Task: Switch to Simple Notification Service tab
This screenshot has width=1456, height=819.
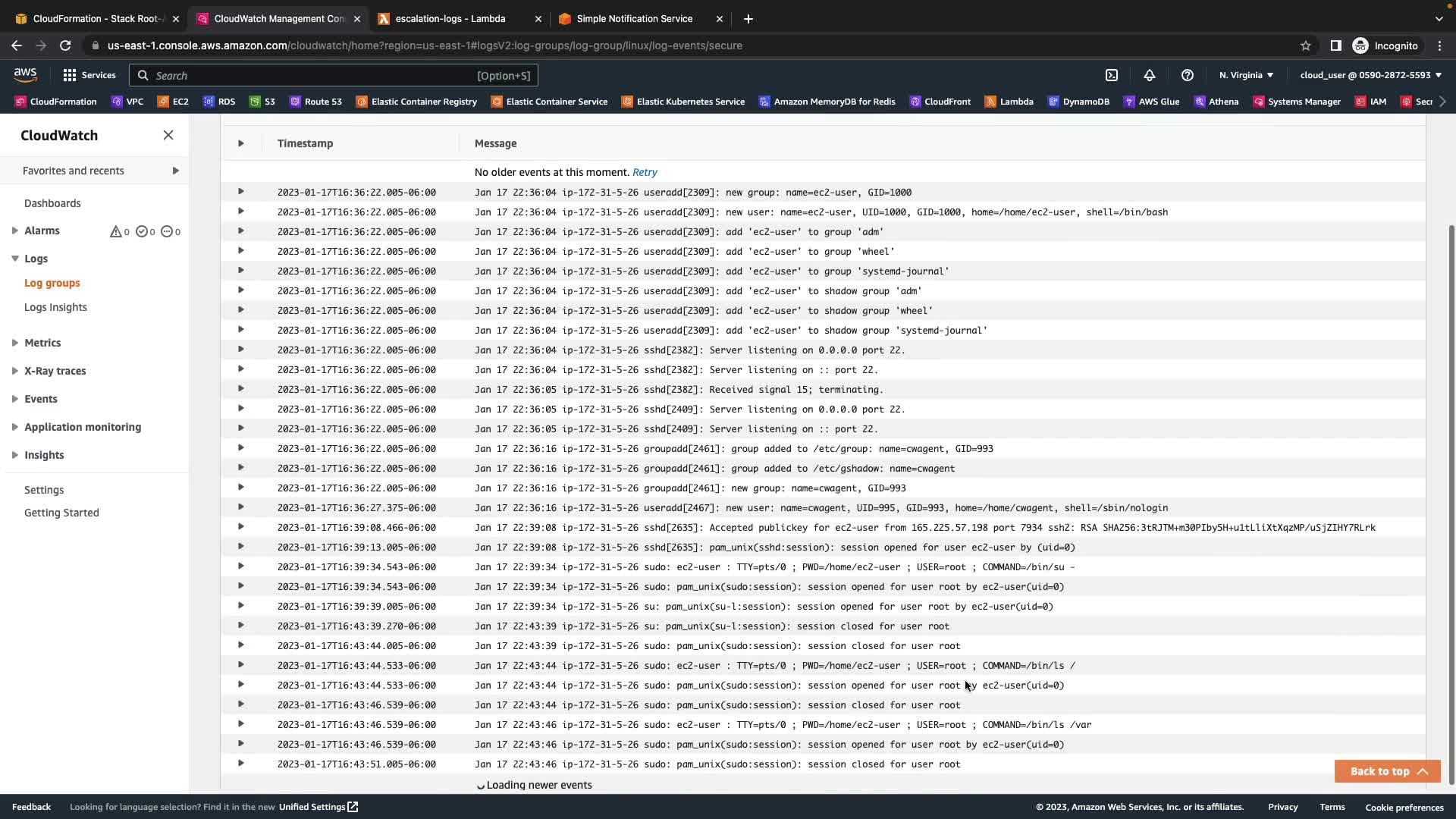Action: [634, 19]
